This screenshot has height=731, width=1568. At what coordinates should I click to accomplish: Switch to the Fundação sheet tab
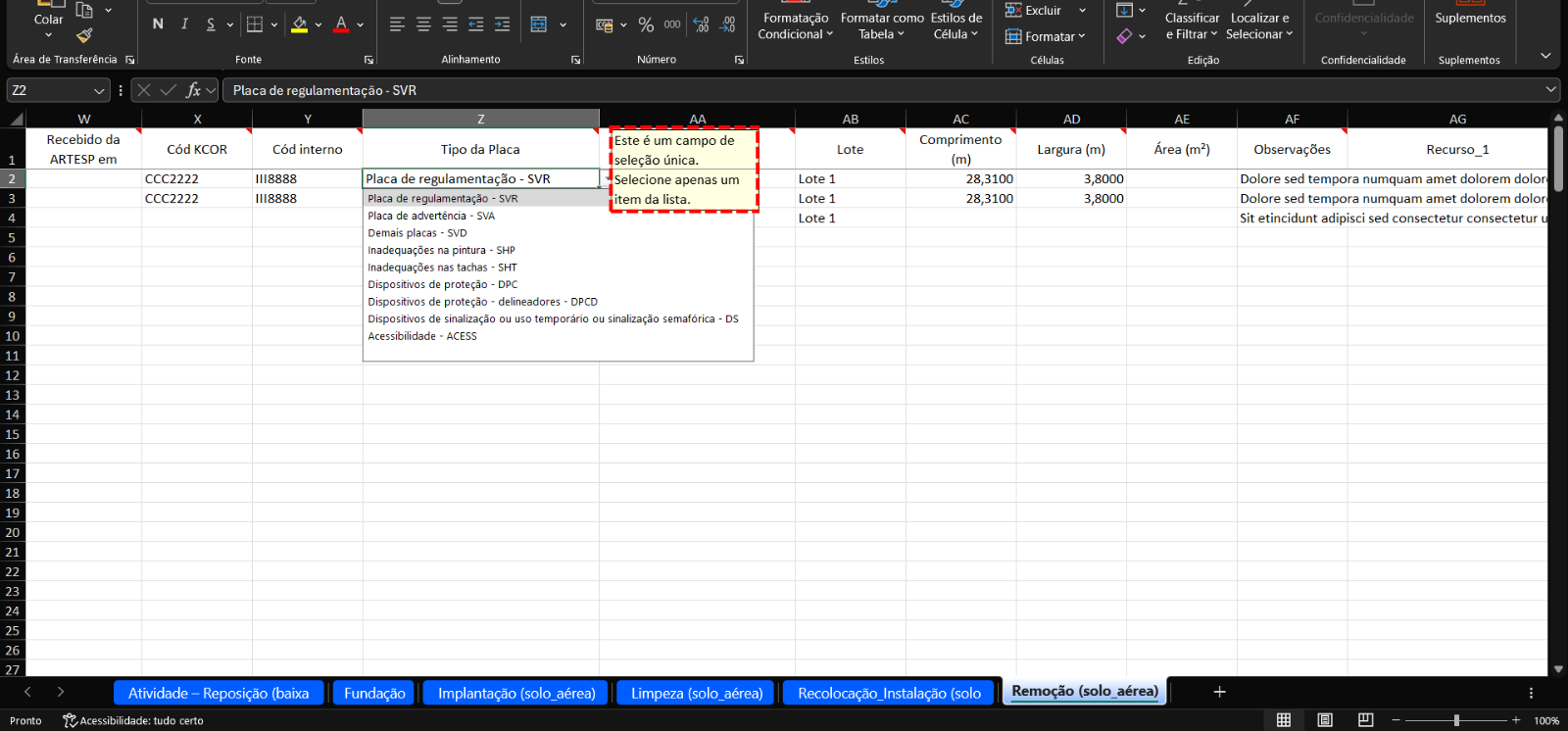click(x=374, y=693)
